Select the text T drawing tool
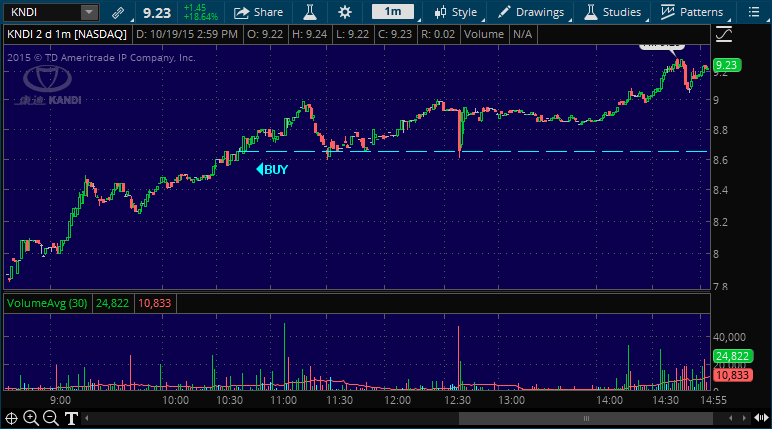This screenshot has width=772, height=429. click(x=71, y=419)
